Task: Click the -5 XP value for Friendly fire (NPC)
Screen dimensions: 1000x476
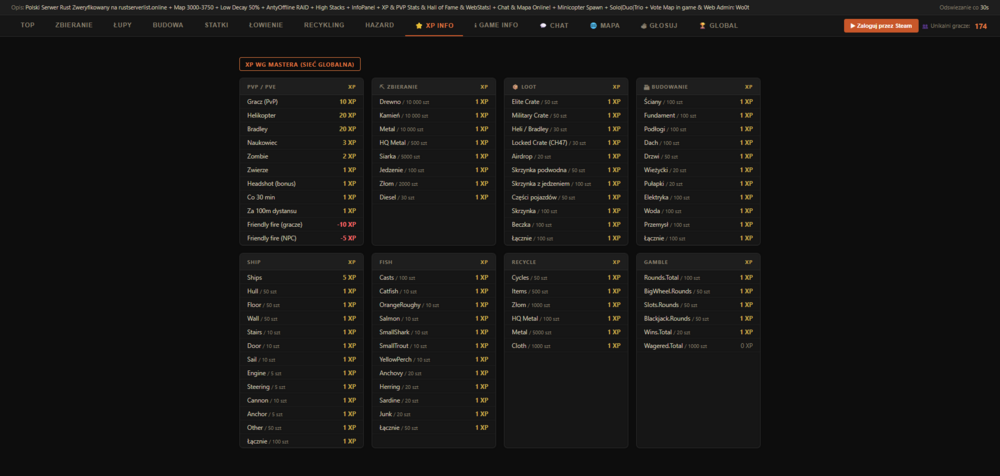Action: [348, 238]
